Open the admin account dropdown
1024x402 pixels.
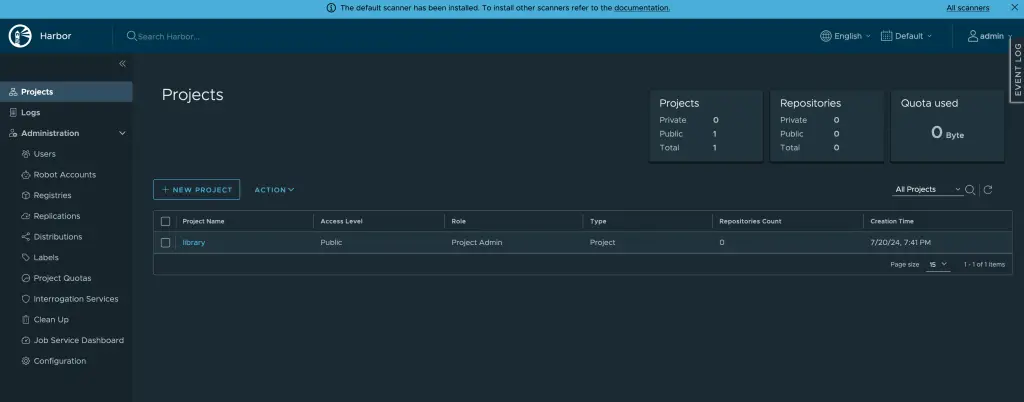(x=990, y=36)
